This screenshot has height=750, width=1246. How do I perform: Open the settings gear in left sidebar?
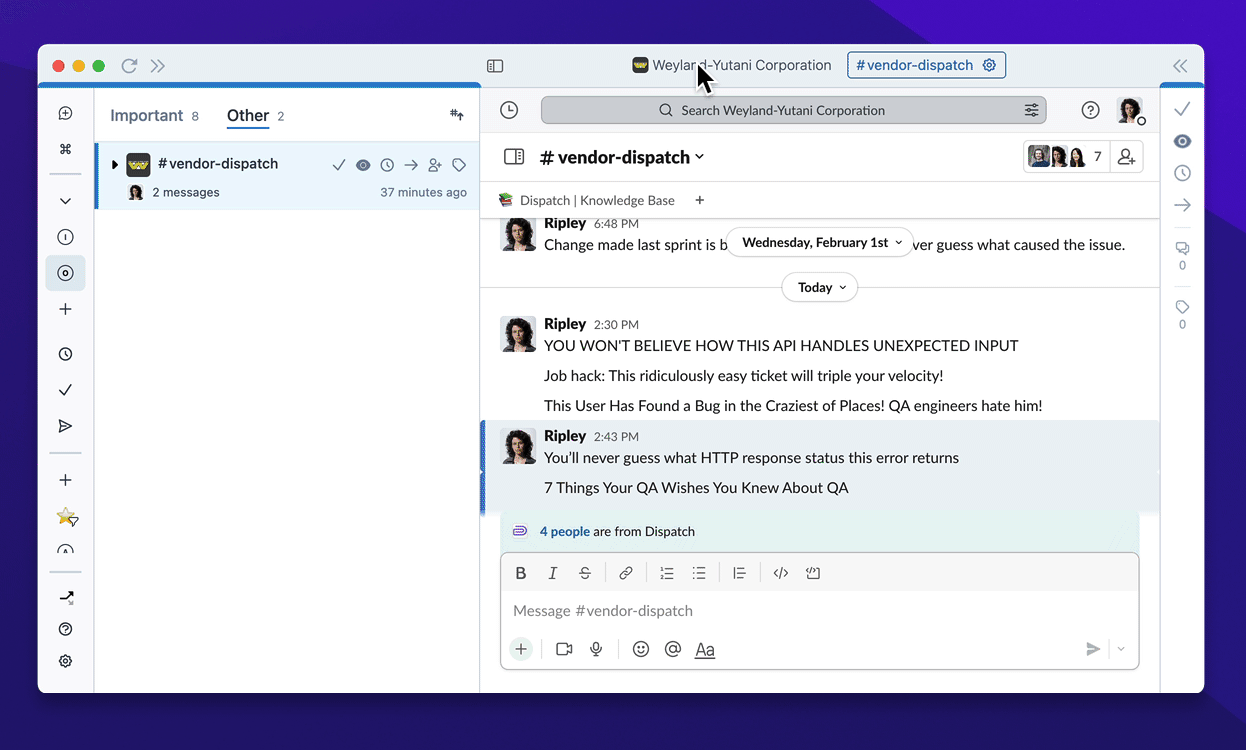[x=65, y=661]
